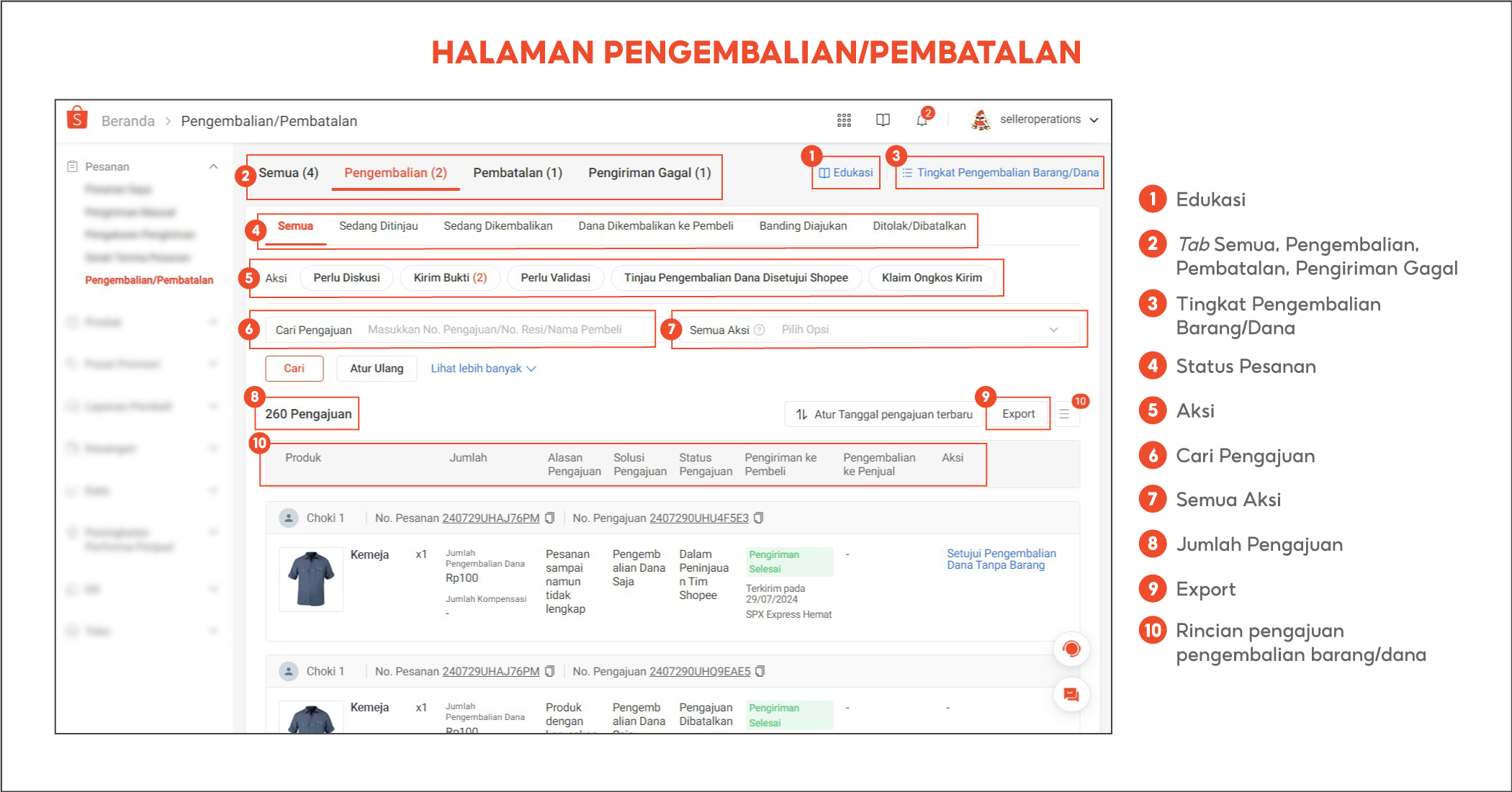Click the sort icon next to Atur Tanggal
Screen dimensions: 1512x792
[801, 413]
